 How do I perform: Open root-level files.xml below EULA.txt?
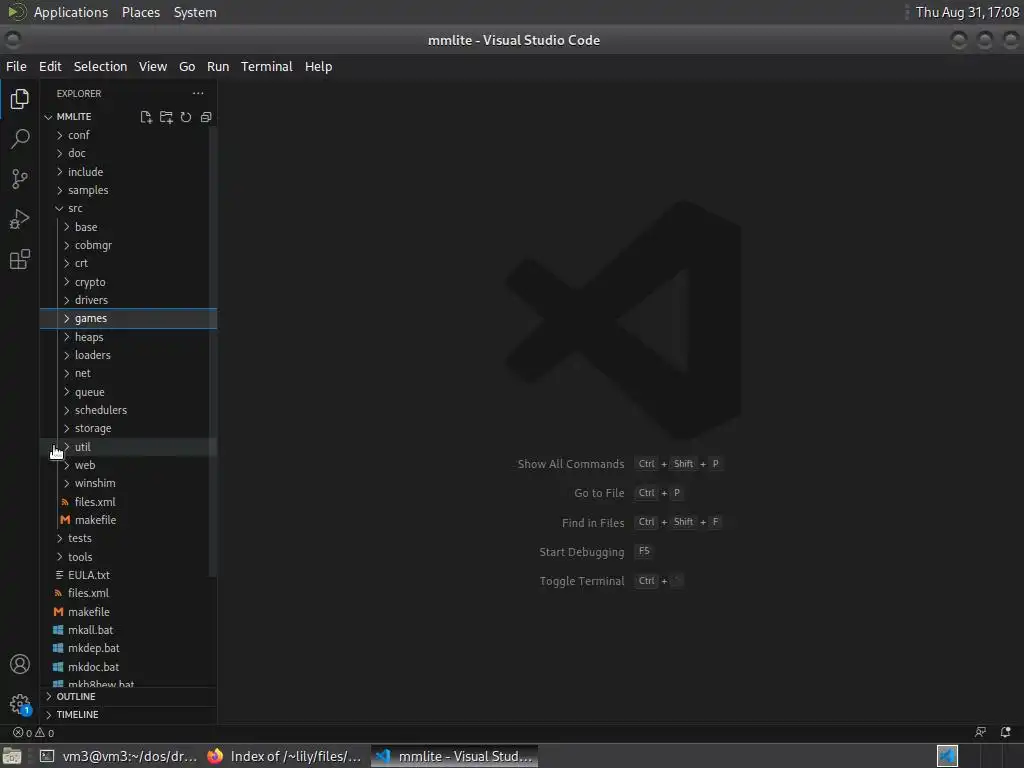pyautogui.click(x=128, y=593)
